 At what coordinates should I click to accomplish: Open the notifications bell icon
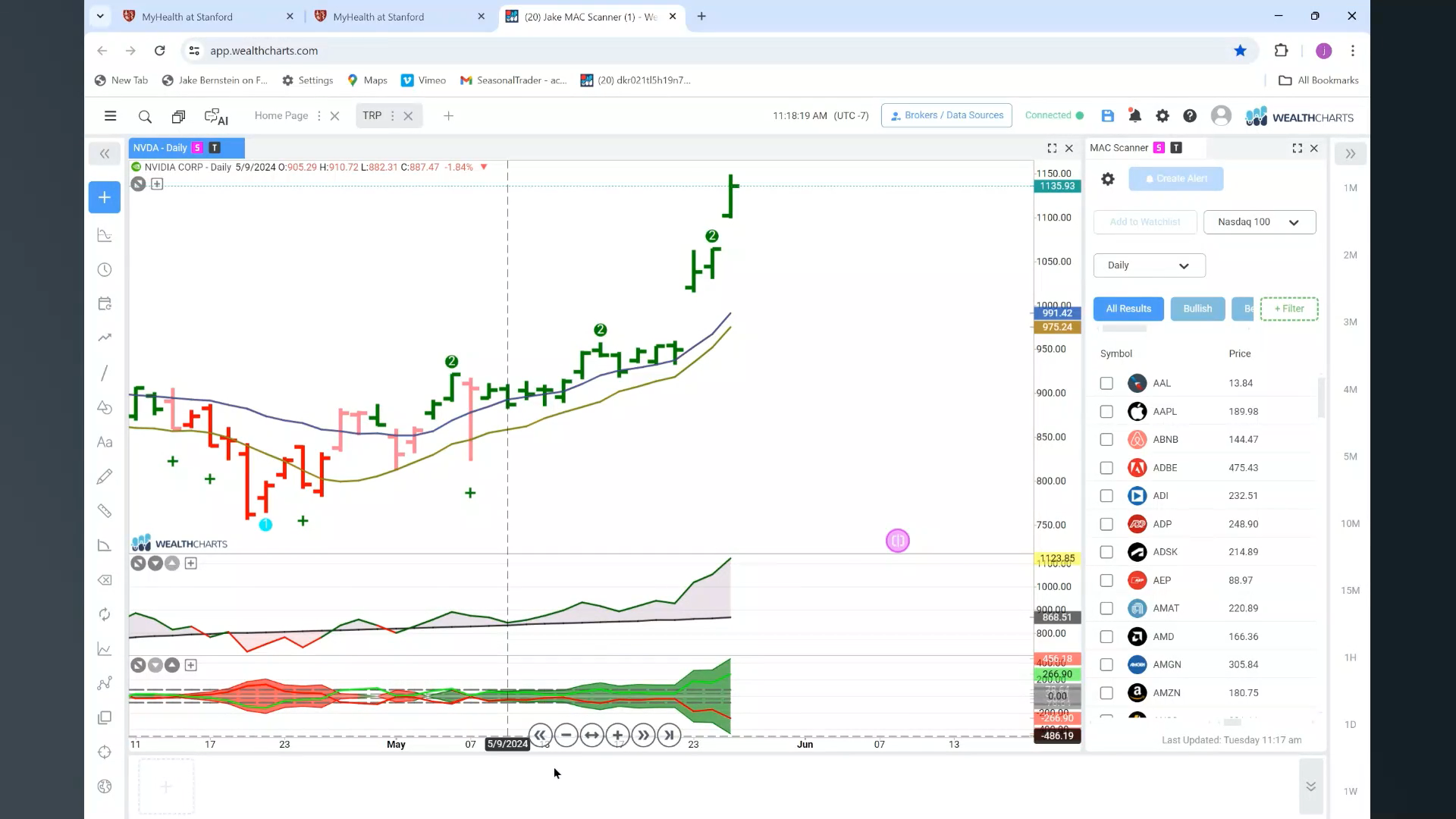[1134, 115]
